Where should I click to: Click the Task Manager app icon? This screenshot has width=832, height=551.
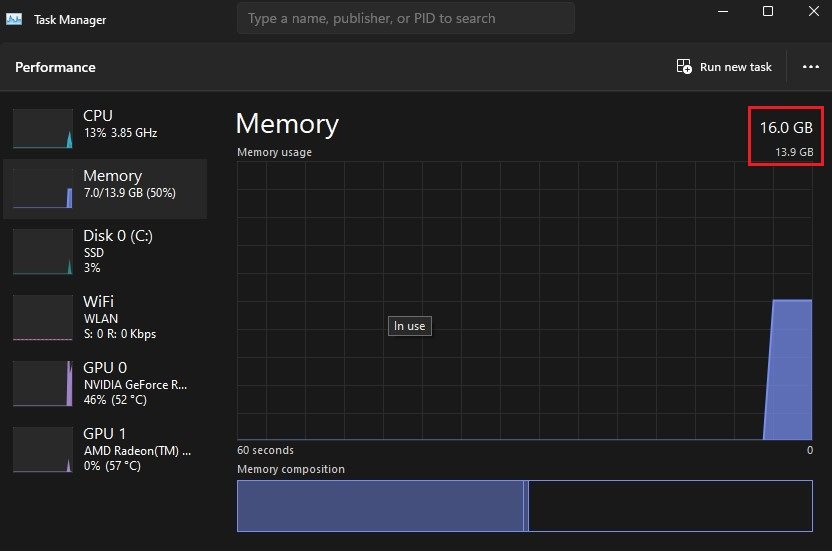pyautogui.click(x=14, y=19)
